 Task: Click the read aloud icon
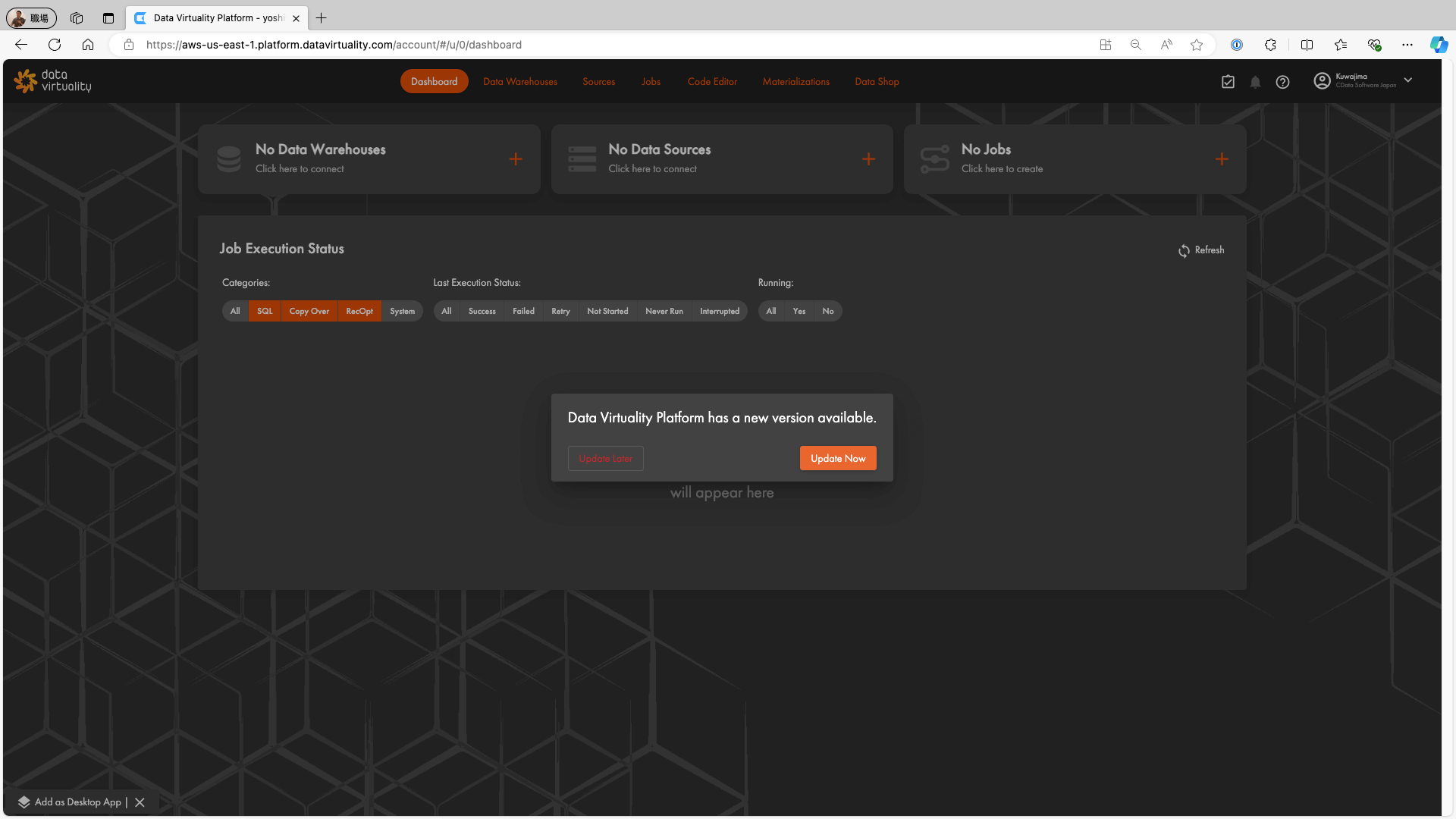[1166, 45]
